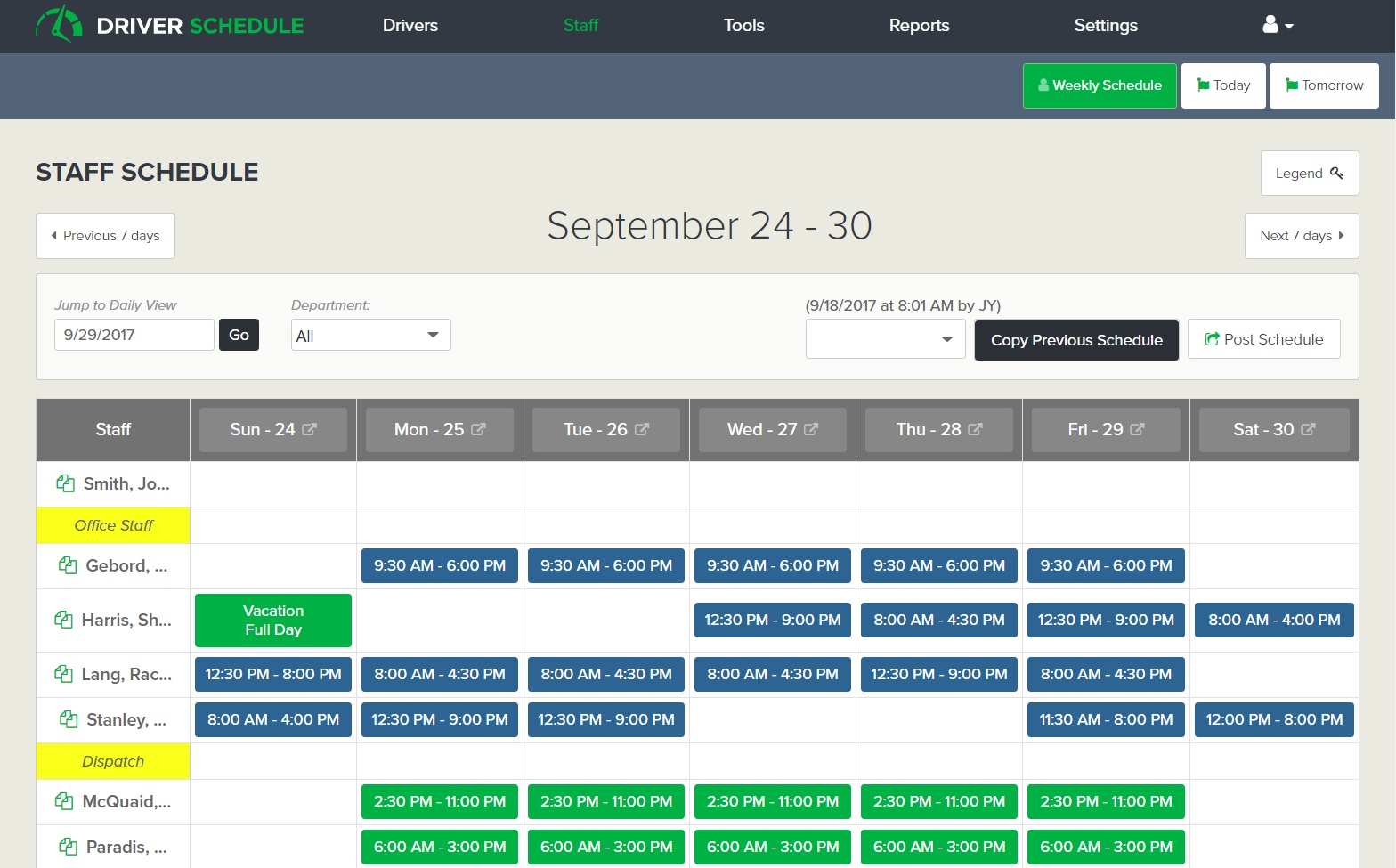The width and height of the screenshot is (1396, 868).
Task: Open Wed - 27 external link icon
Action: [x=811, y=429]
